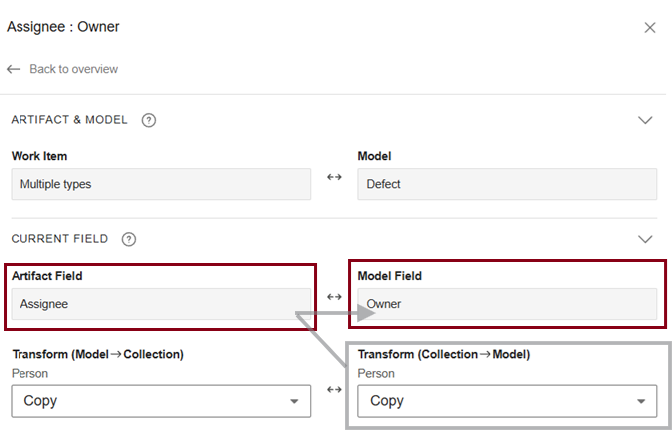Image resolution: width=672 pixels, height=440 pixels.
Task: Select the Model field showing Defect
Action: tap(507, 184)
